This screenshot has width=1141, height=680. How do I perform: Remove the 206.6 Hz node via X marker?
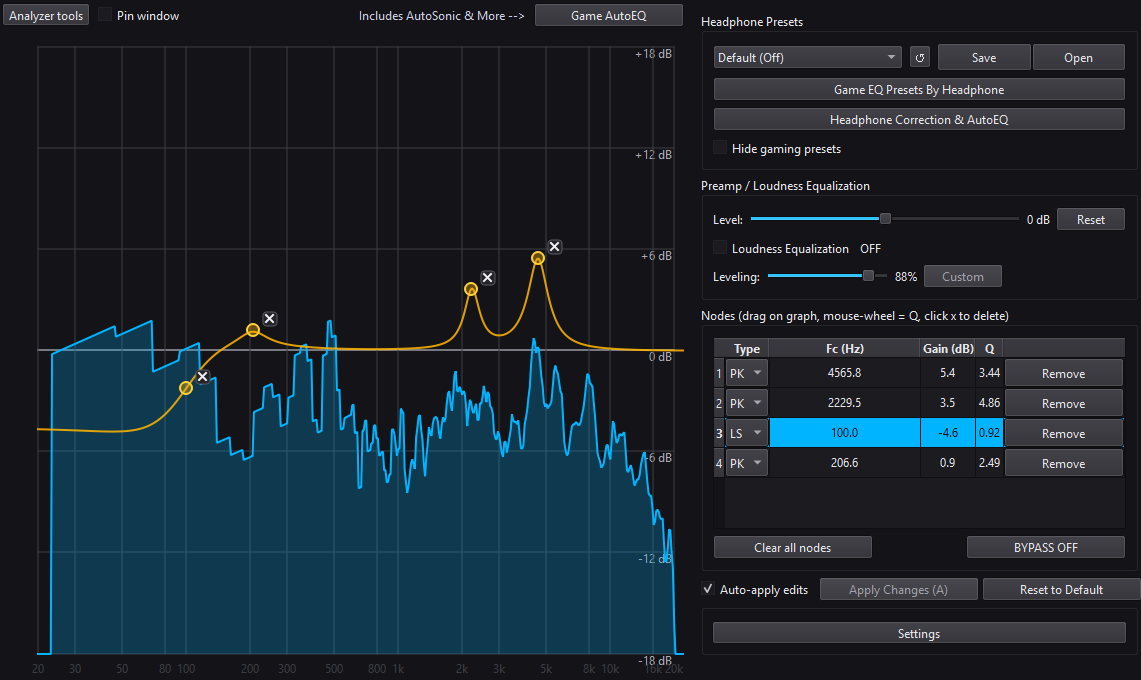(x=269, y=318)
